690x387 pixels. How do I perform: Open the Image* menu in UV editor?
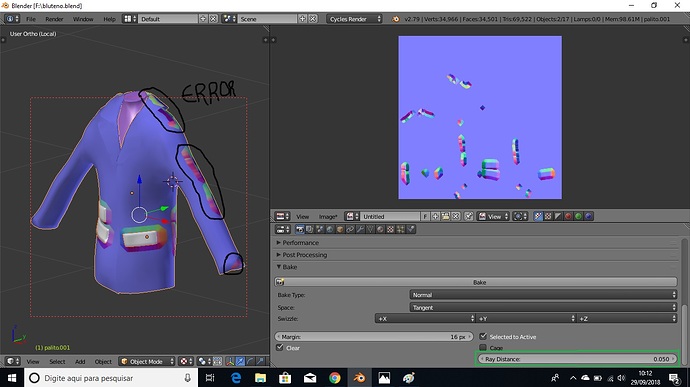click(x=328, y=216)
